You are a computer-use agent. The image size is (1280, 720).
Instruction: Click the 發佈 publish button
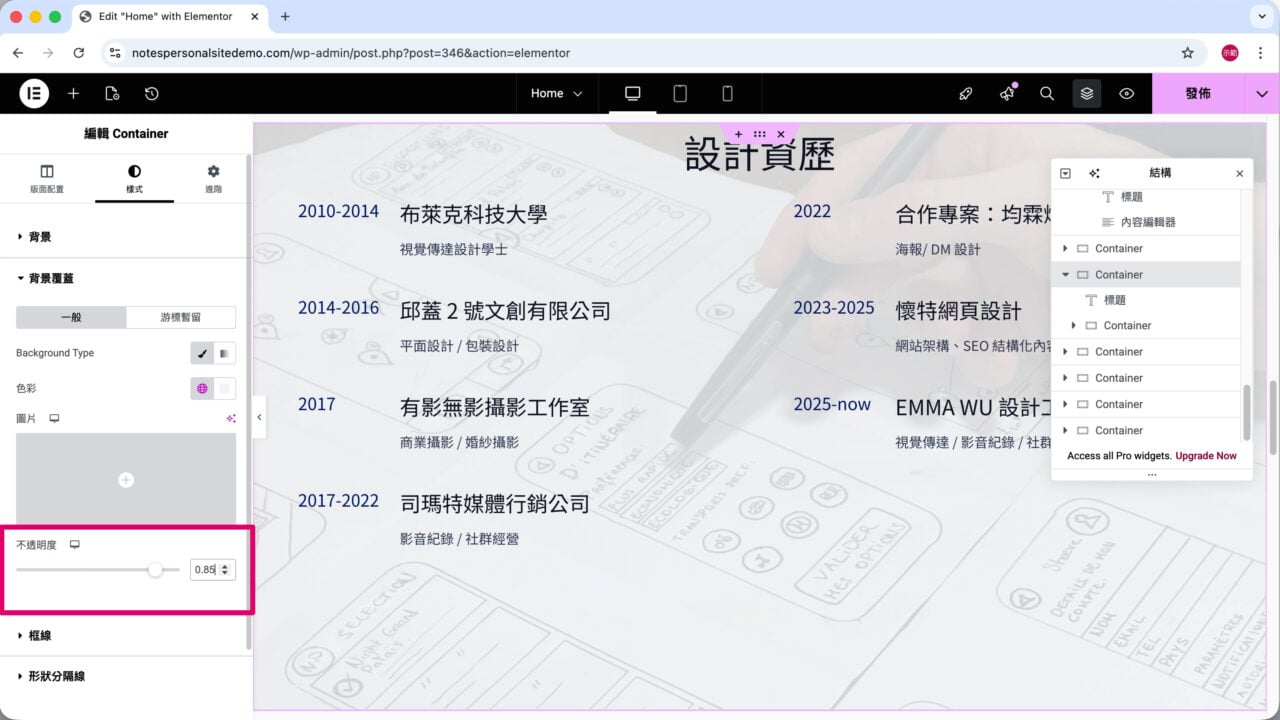tap(1198, 93)
